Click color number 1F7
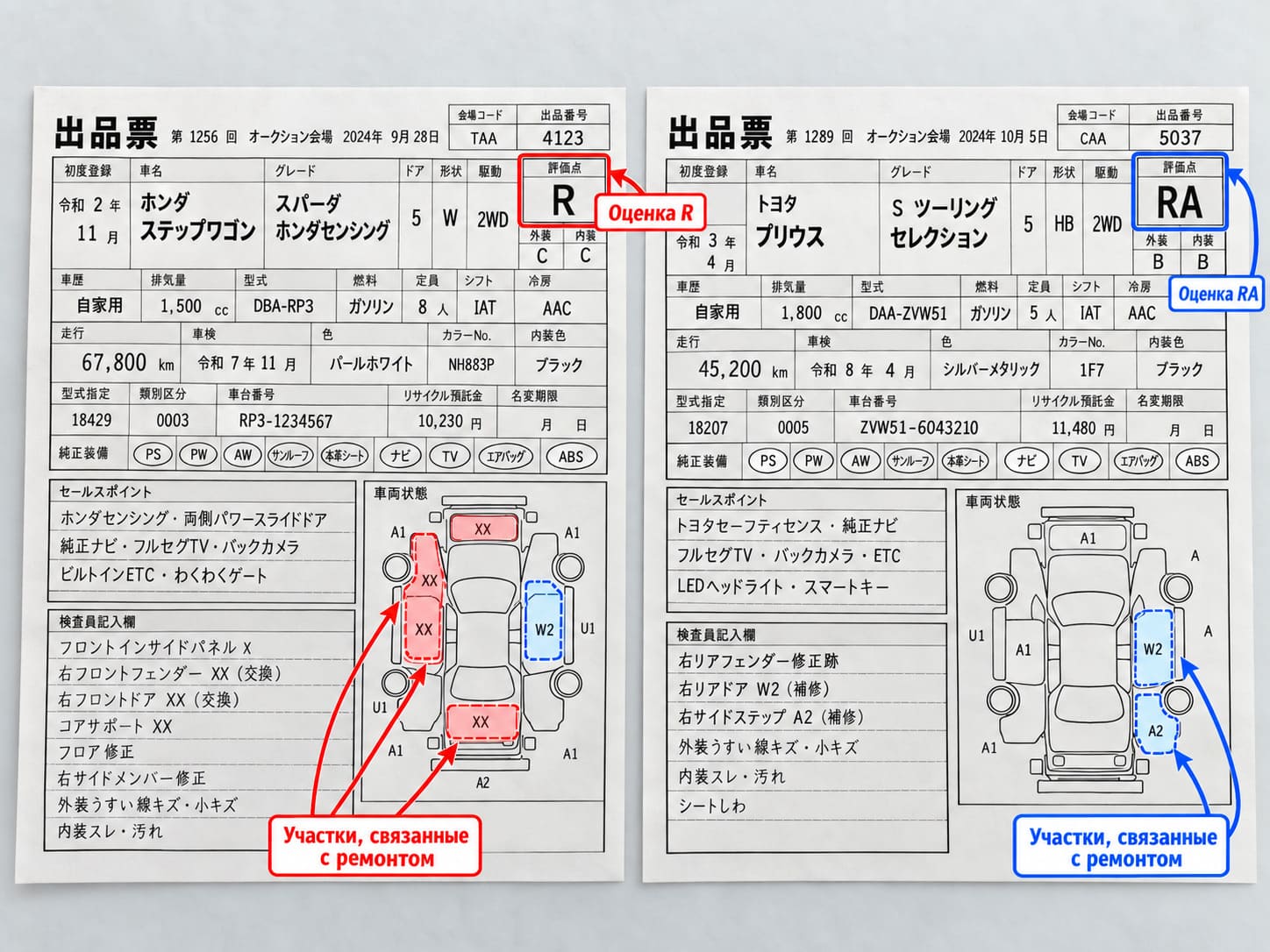 [1091, 371]
